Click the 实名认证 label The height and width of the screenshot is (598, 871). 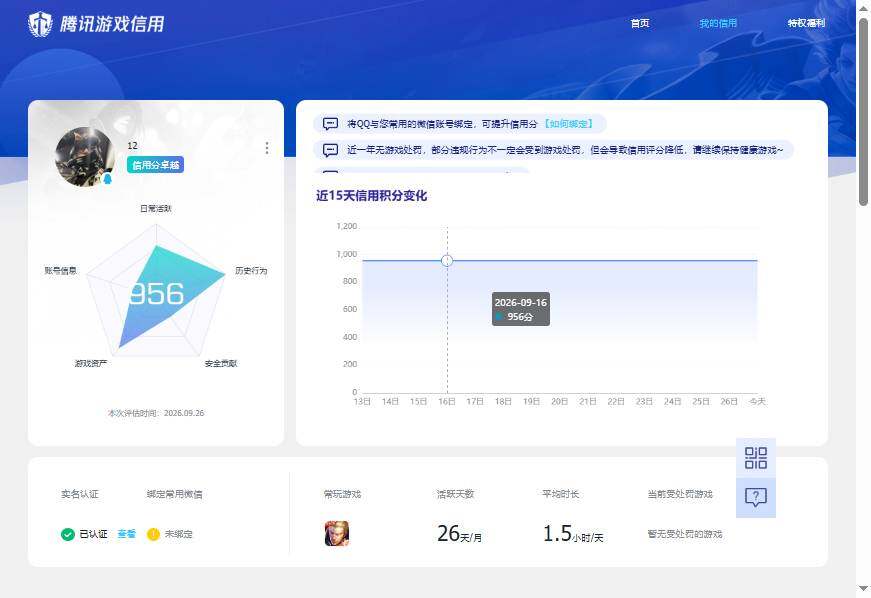tap(80, 494)
